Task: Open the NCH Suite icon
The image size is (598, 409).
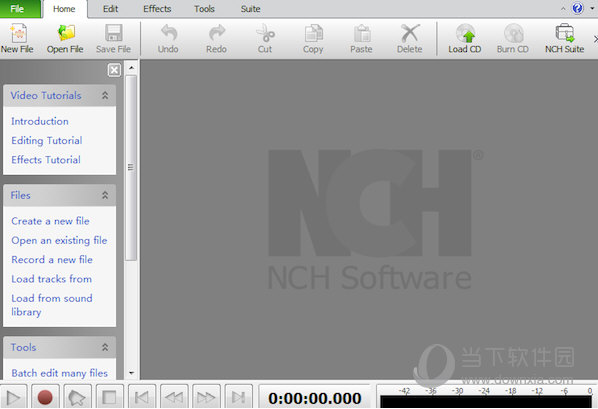Action: (564, 38)
